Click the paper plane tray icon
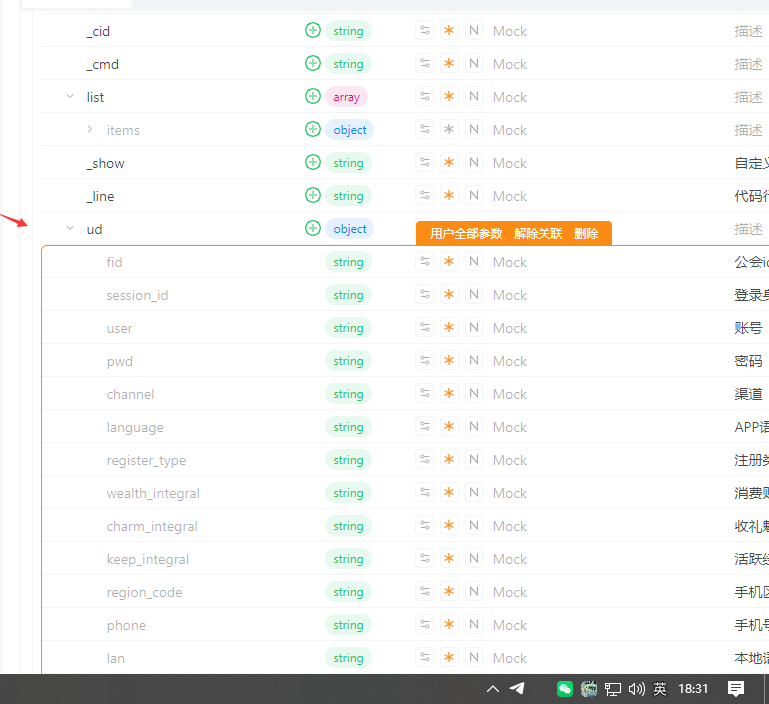Screen dimensions: 769x704 [517, 689]
